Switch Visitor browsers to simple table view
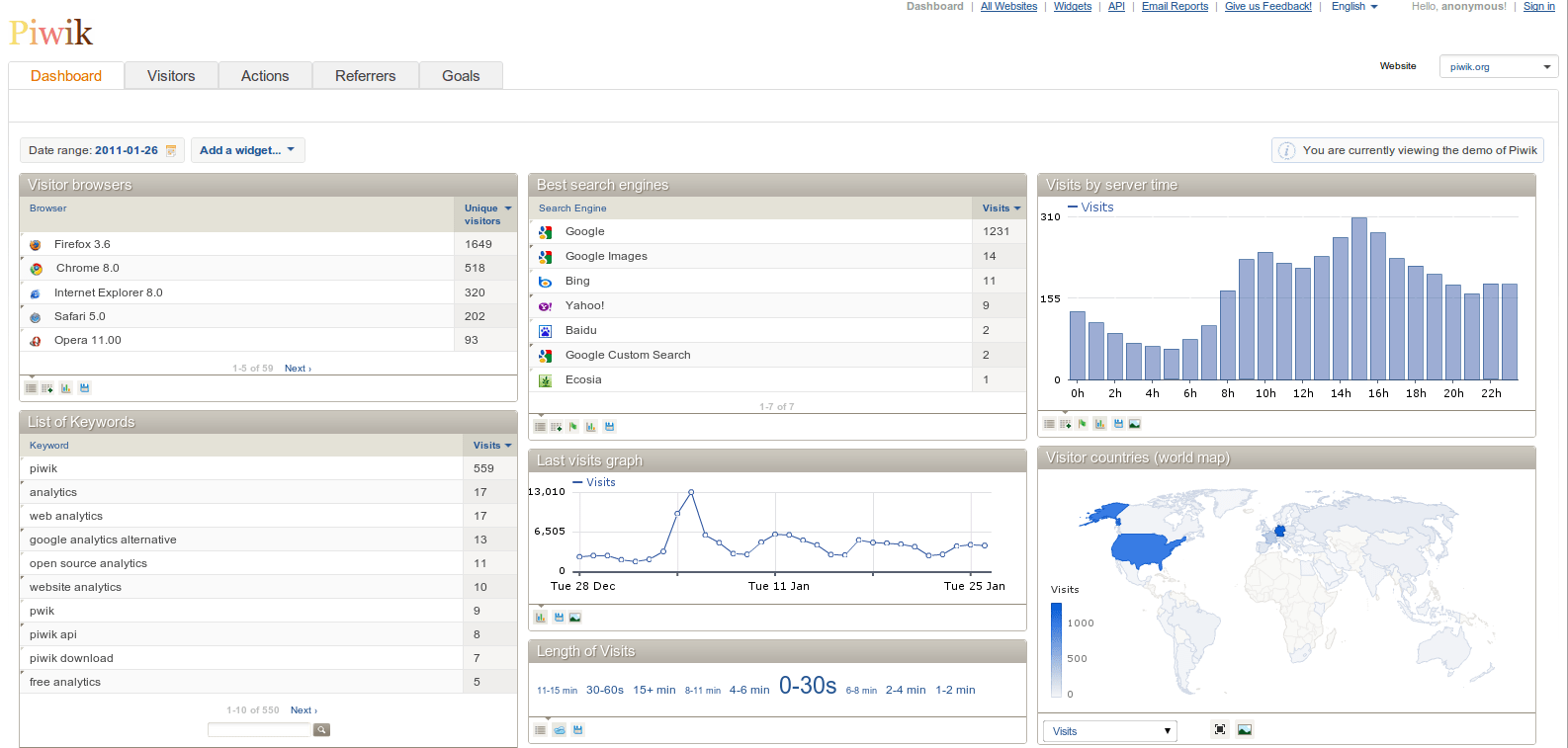 [x=31, y=388]
